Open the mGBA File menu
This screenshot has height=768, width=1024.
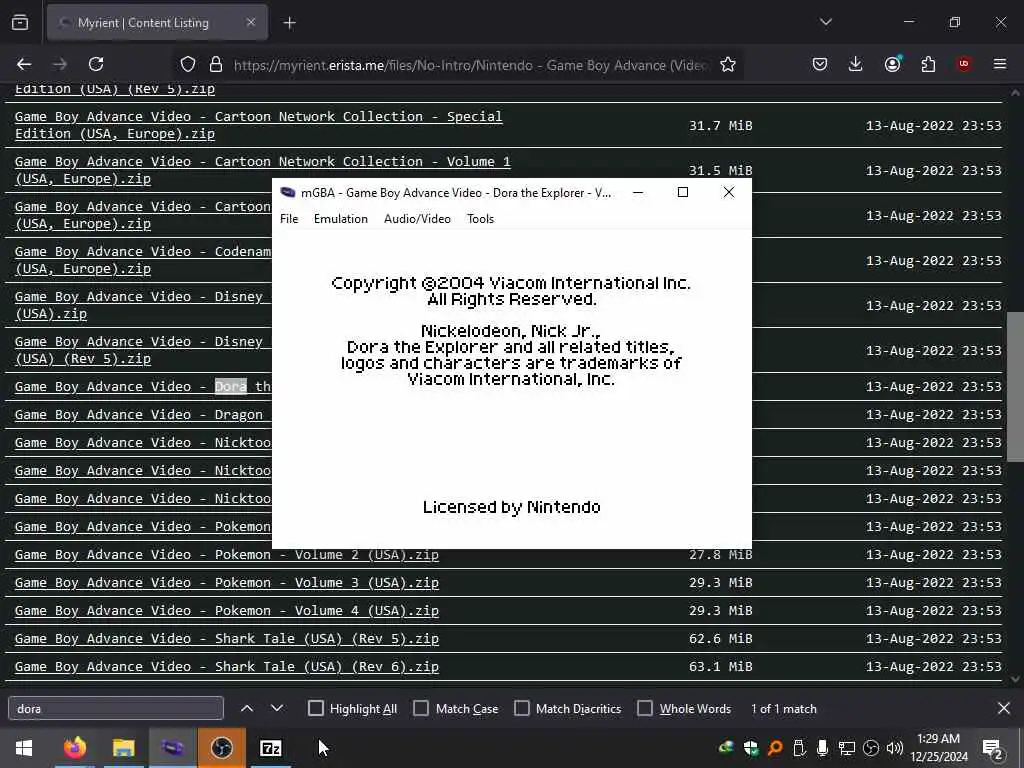[289, 219]
